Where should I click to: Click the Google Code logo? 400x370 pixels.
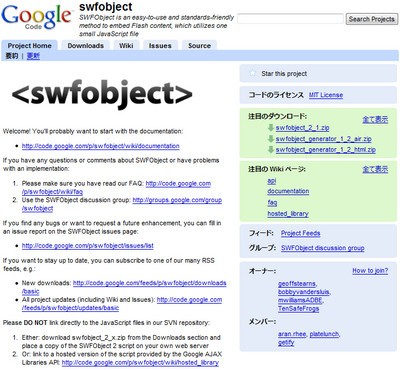pyautogui.click(x=36, y=17)
